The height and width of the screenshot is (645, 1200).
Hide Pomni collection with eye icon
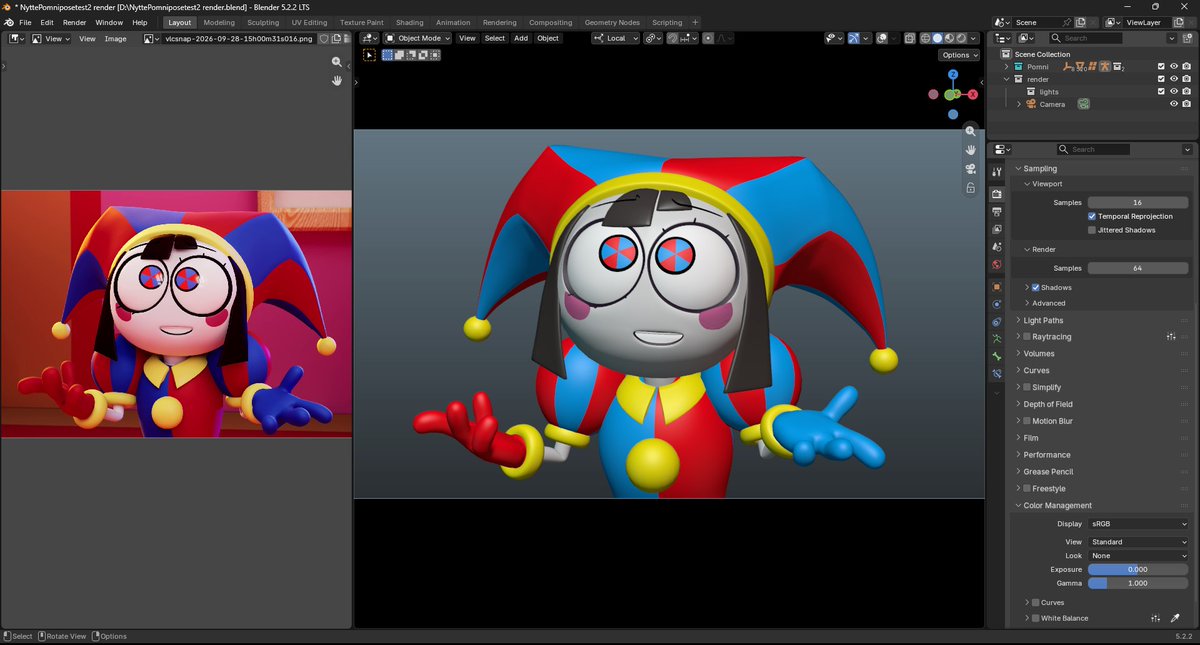[1174, 66]
